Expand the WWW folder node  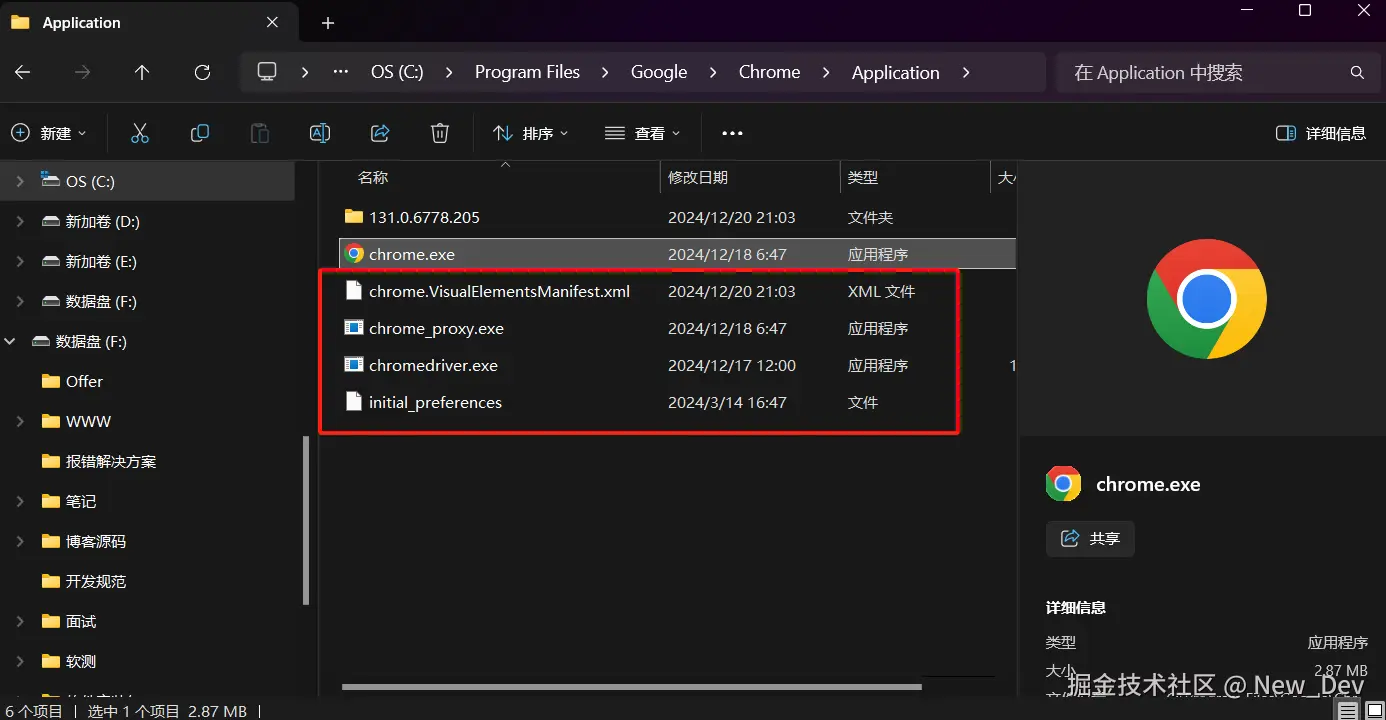(x=20, y=421)
